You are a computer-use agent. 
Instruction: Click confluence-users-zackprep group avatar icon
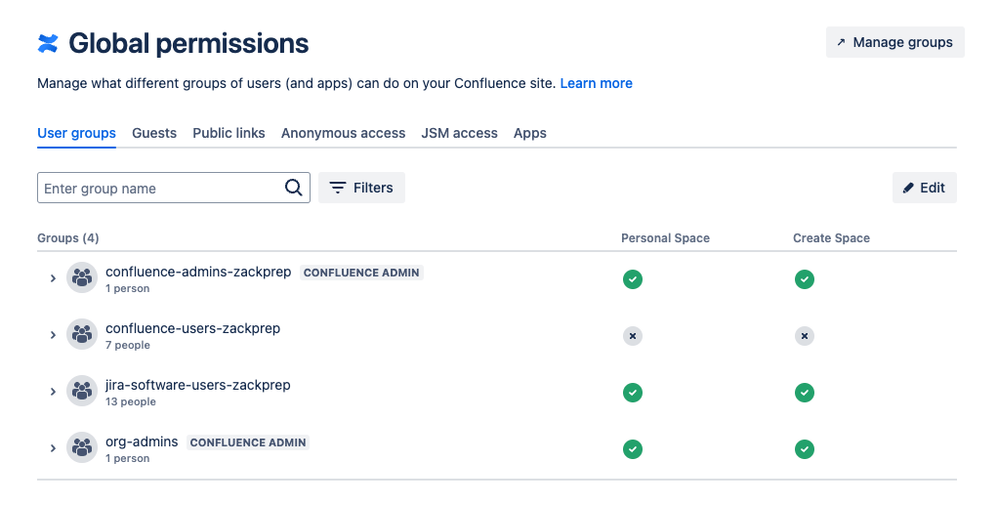(82, 334)
